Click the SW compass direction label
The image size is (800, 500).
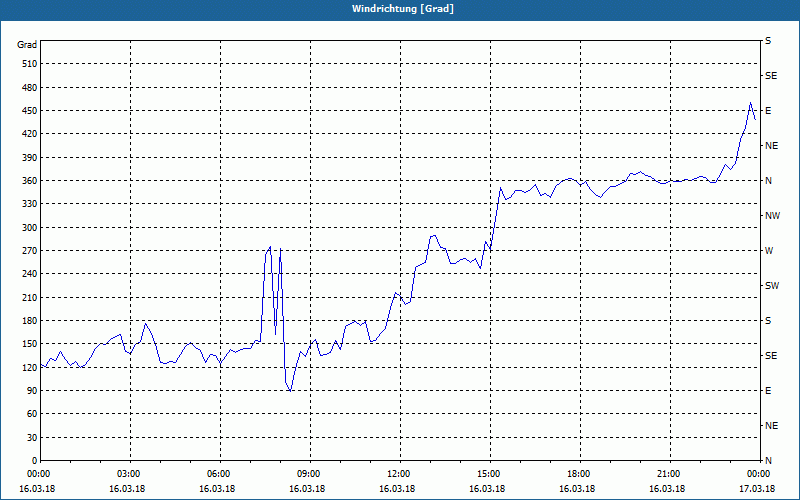click(772, 286)
